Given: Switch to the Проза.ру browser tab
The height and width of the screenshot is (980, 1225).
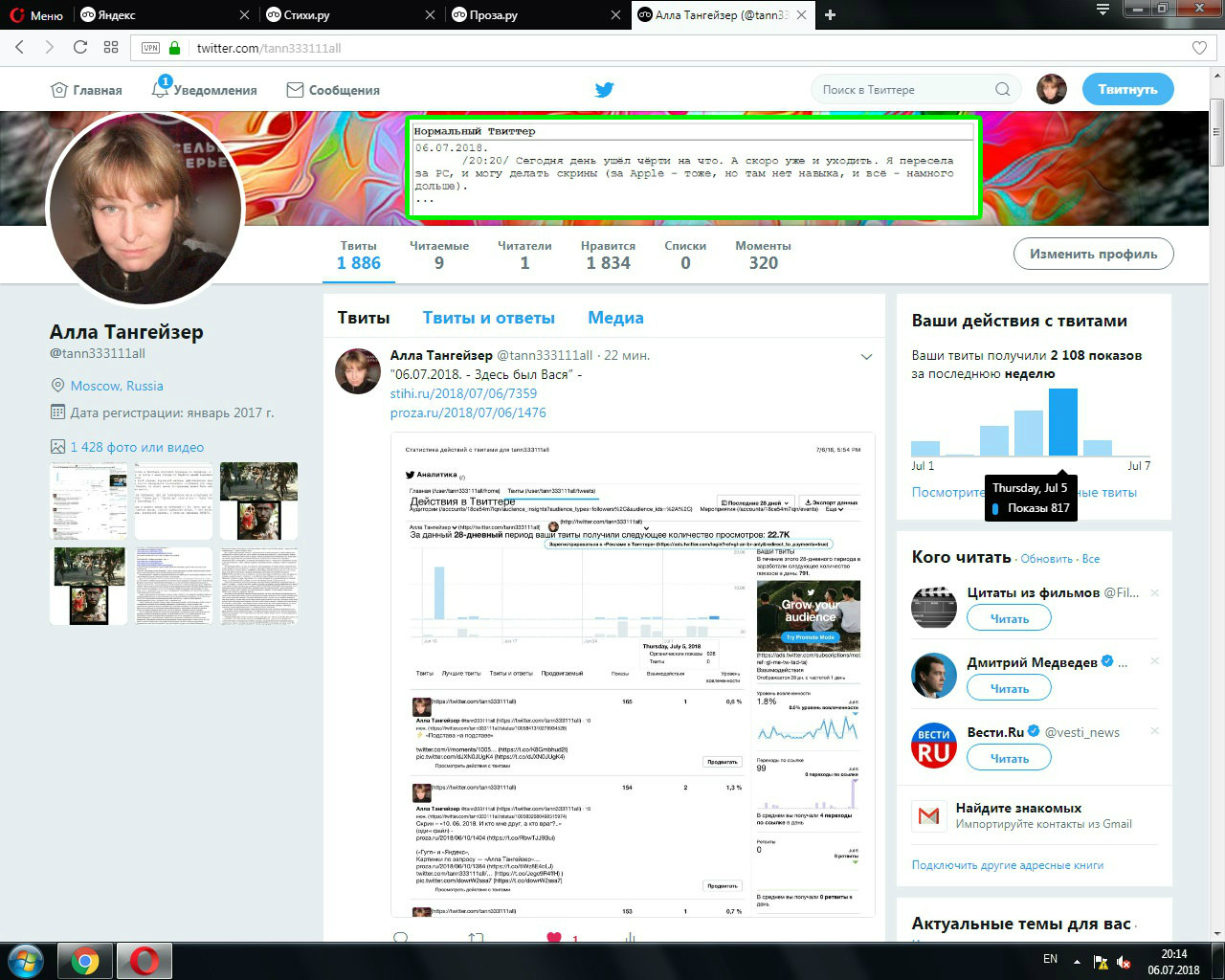Looking at the screenshot, I should tap(534, 14).
